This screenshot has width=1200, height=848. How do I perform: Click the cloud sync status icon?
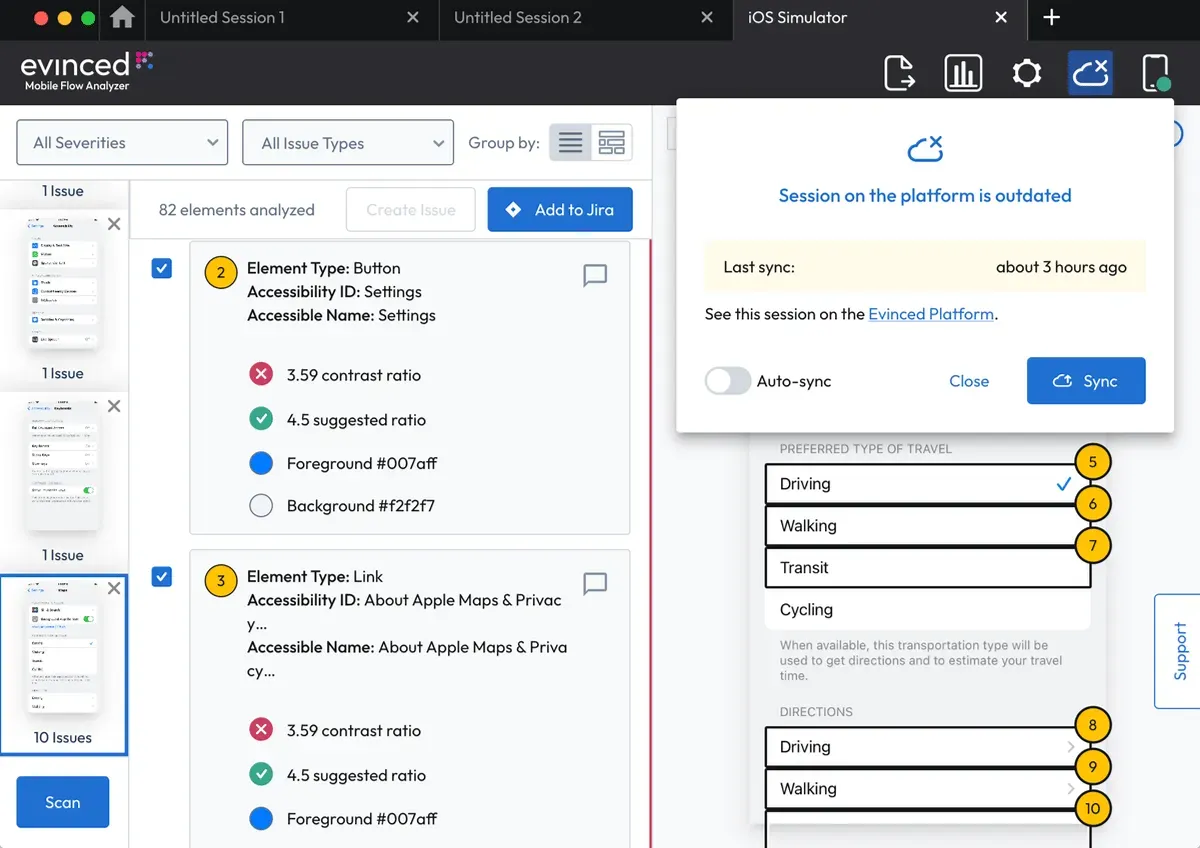click(x=1090, y=73)
